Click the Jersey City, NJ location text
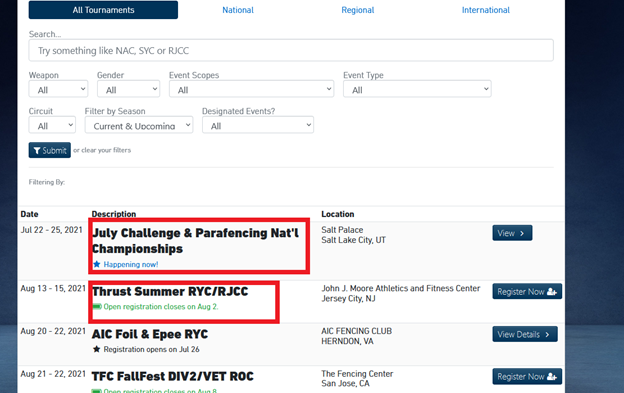 coord(348,299)
